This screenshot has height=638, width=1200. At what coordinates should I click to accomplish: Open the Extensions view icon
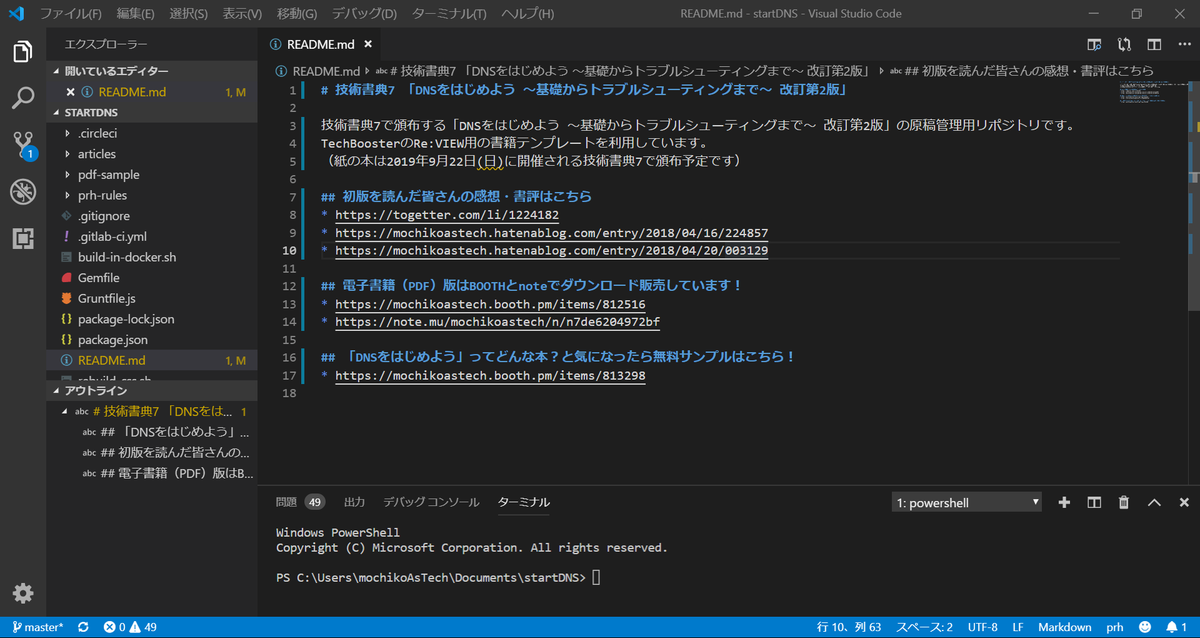click(23, 238)
